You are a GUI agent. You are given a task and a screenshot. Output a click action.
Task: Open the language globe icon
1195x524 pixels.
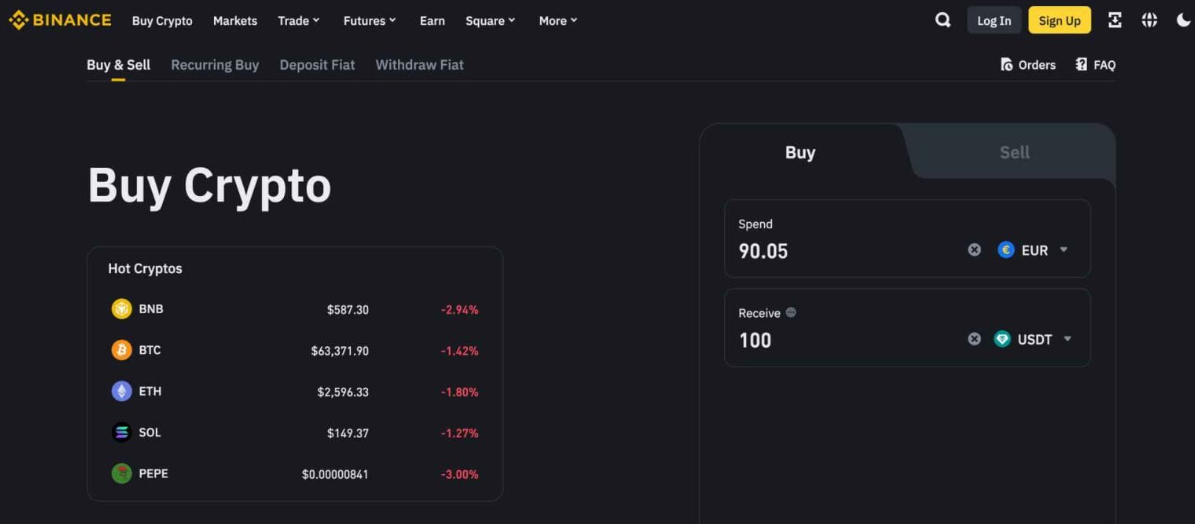click(1149, 20)
